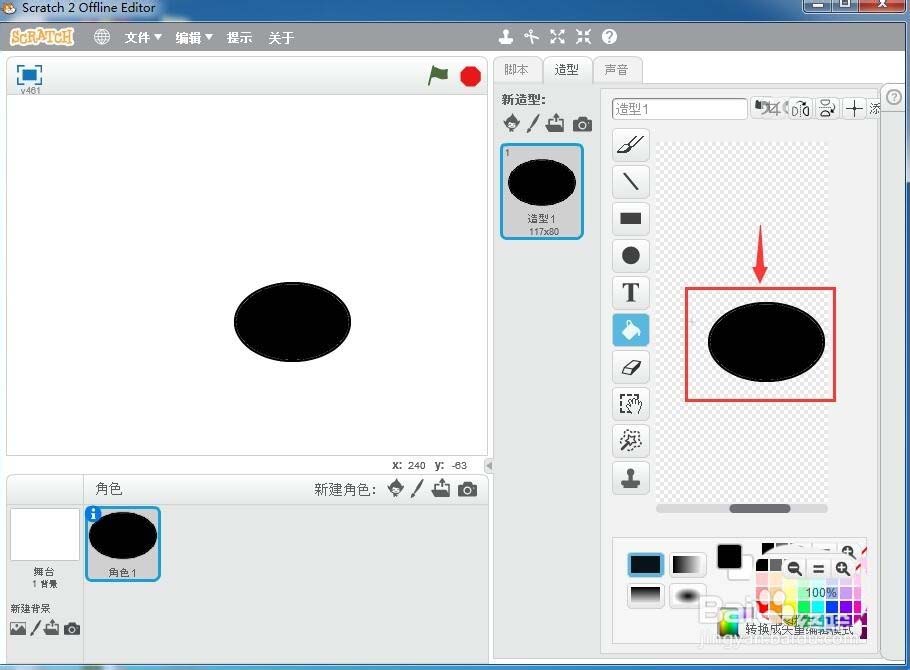Choose new sprite from library icon
The height and width of the screenshot is (670, 910).
click(396, 488)
